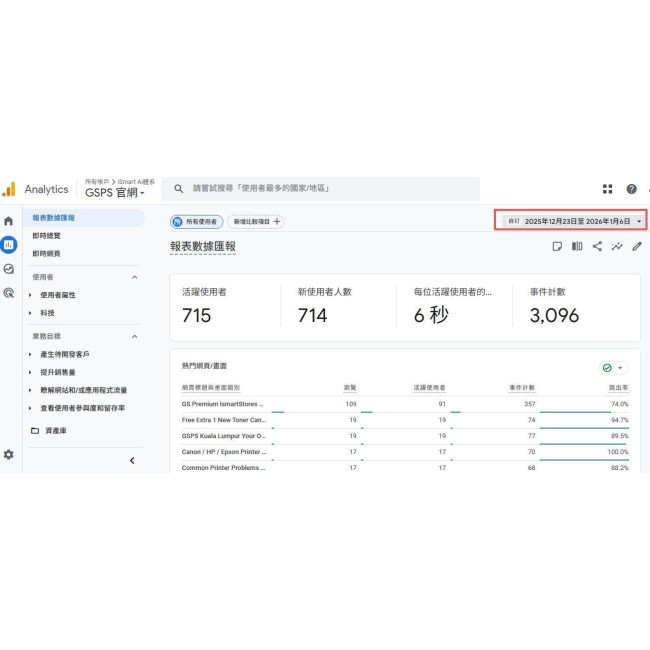Screen dimensions: 650x650
Task: Expand the 使用者屬性 tree item
Action: point(30,295)
